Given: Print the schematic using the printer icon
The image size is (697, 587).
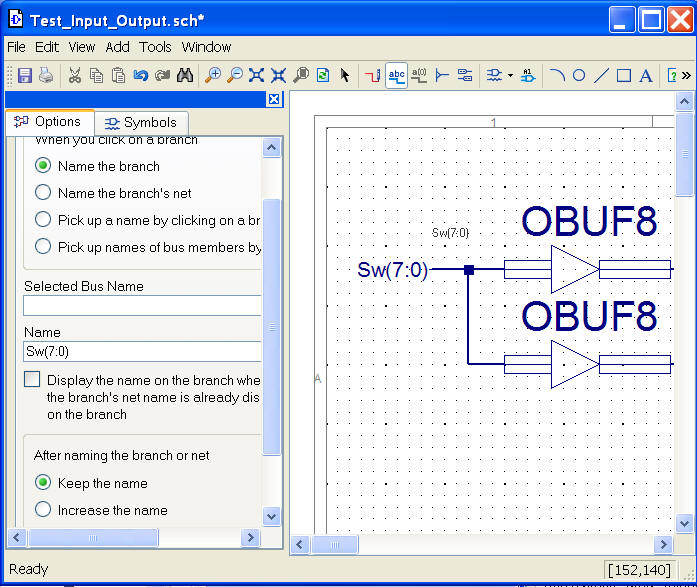Looking at the screenshot, I should point(46,76).
